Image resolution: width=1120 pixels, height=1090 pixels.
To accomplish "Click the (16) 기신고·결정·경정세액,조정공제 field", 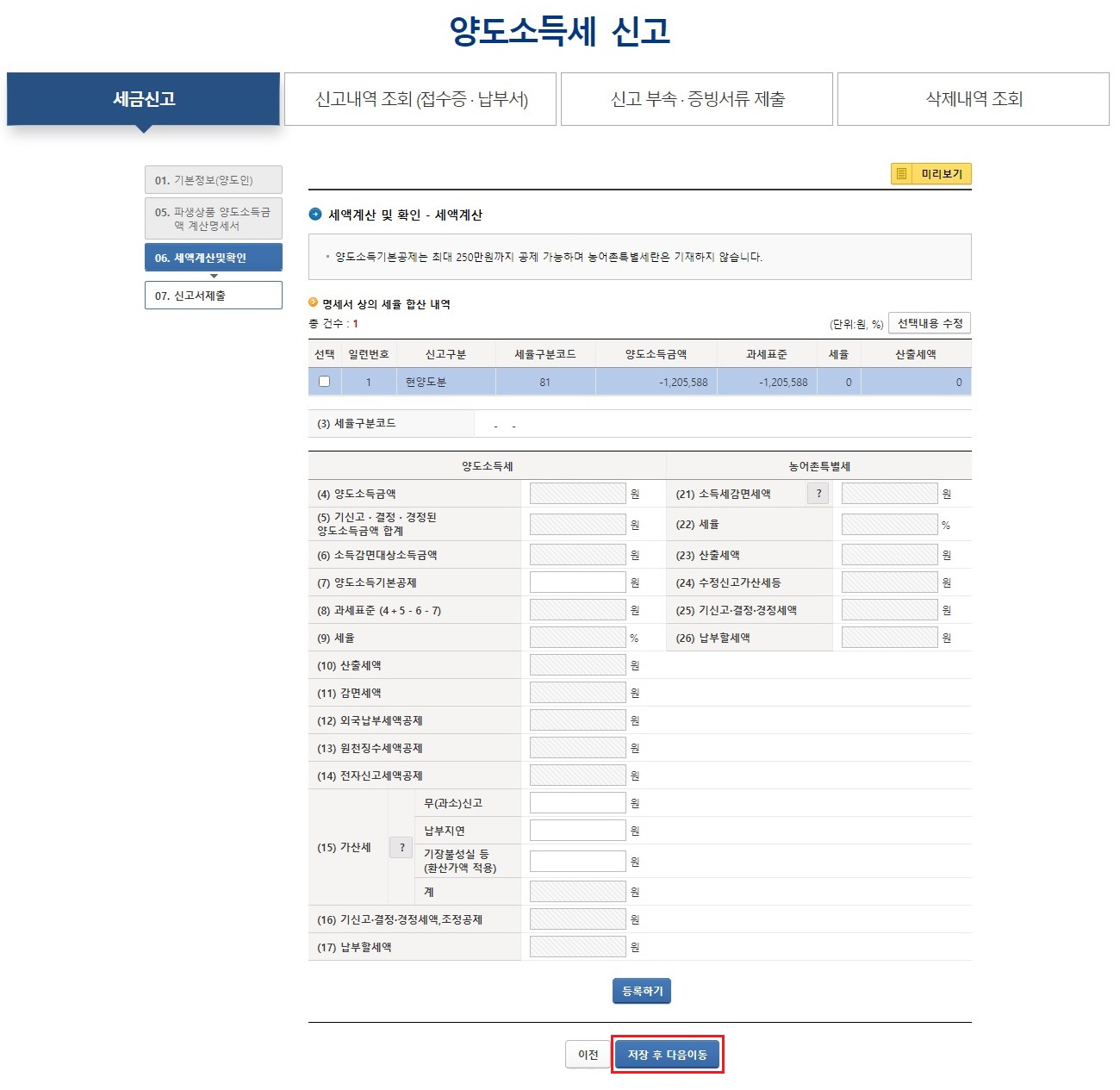I will coord(578,919).
